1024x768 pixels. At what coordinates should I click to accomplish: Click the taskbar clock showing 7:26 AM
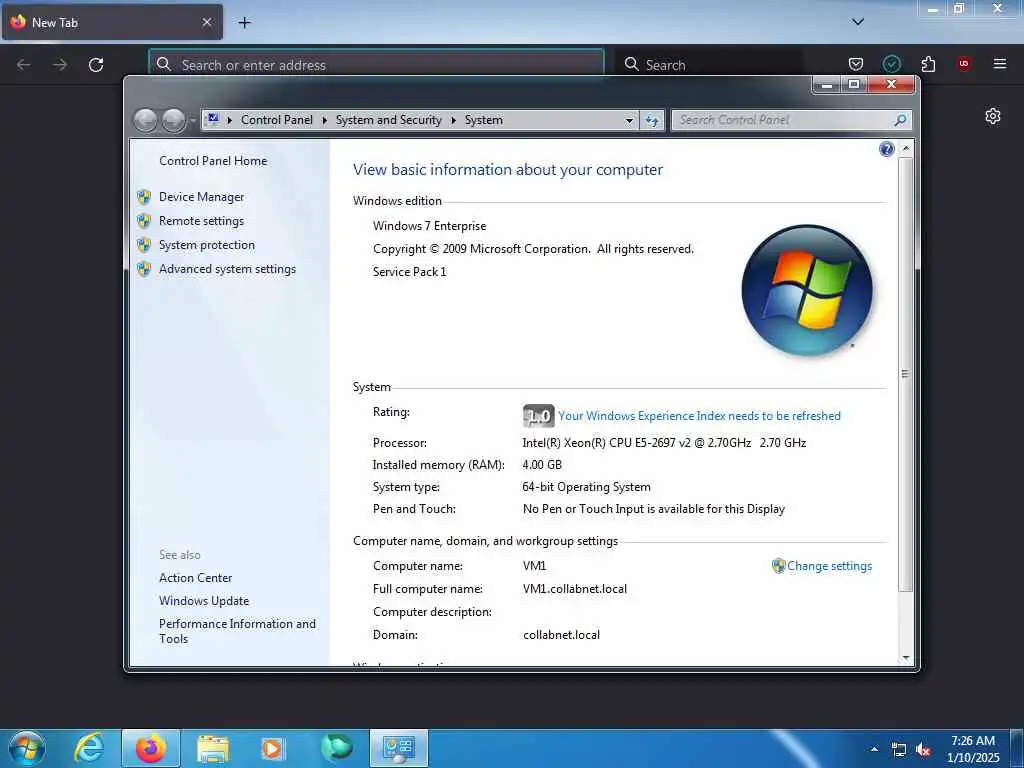click(x=973, y=749)
